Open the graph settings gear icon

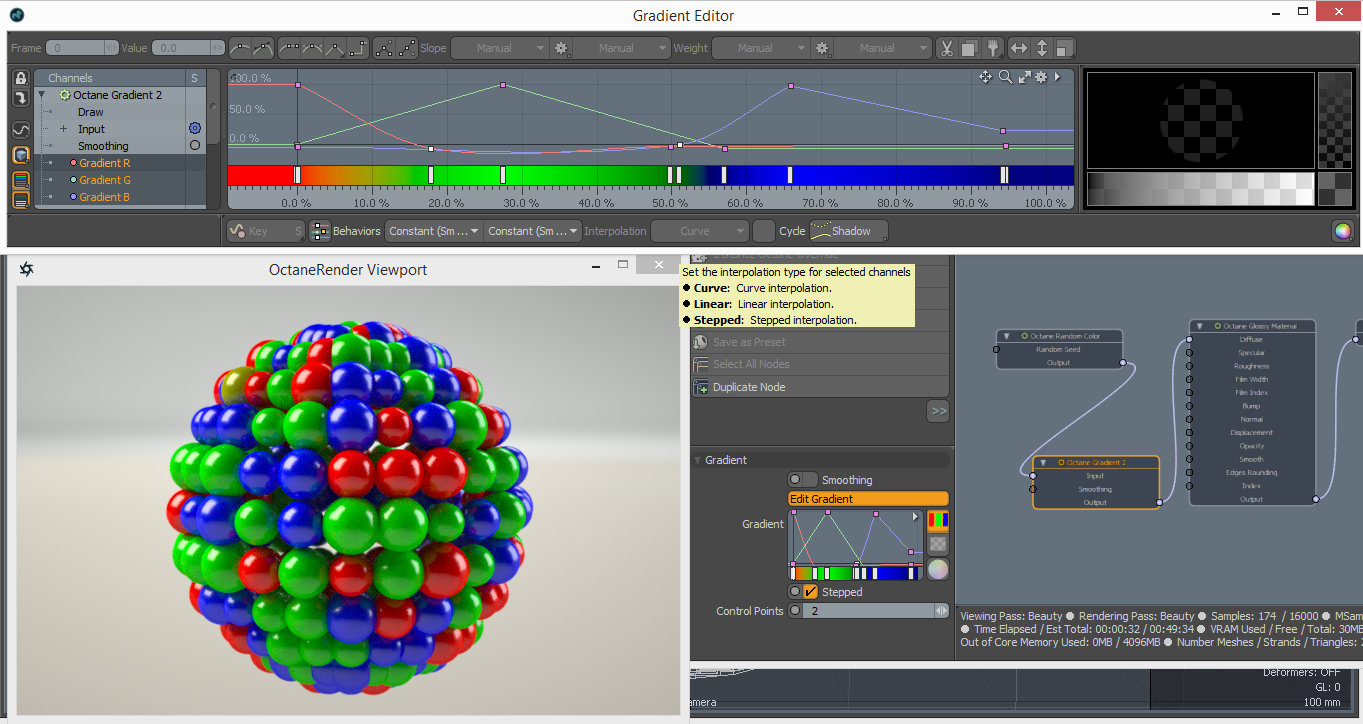click(x=1041, y=77)
